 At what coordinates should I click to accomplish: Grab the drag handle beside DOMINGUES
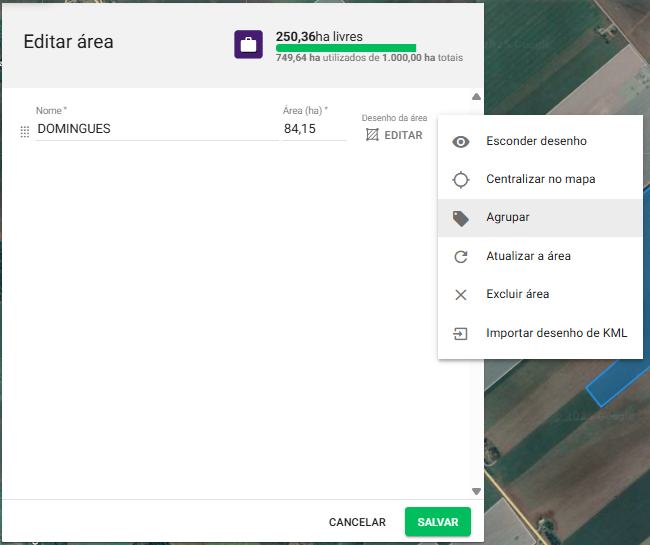25,131
